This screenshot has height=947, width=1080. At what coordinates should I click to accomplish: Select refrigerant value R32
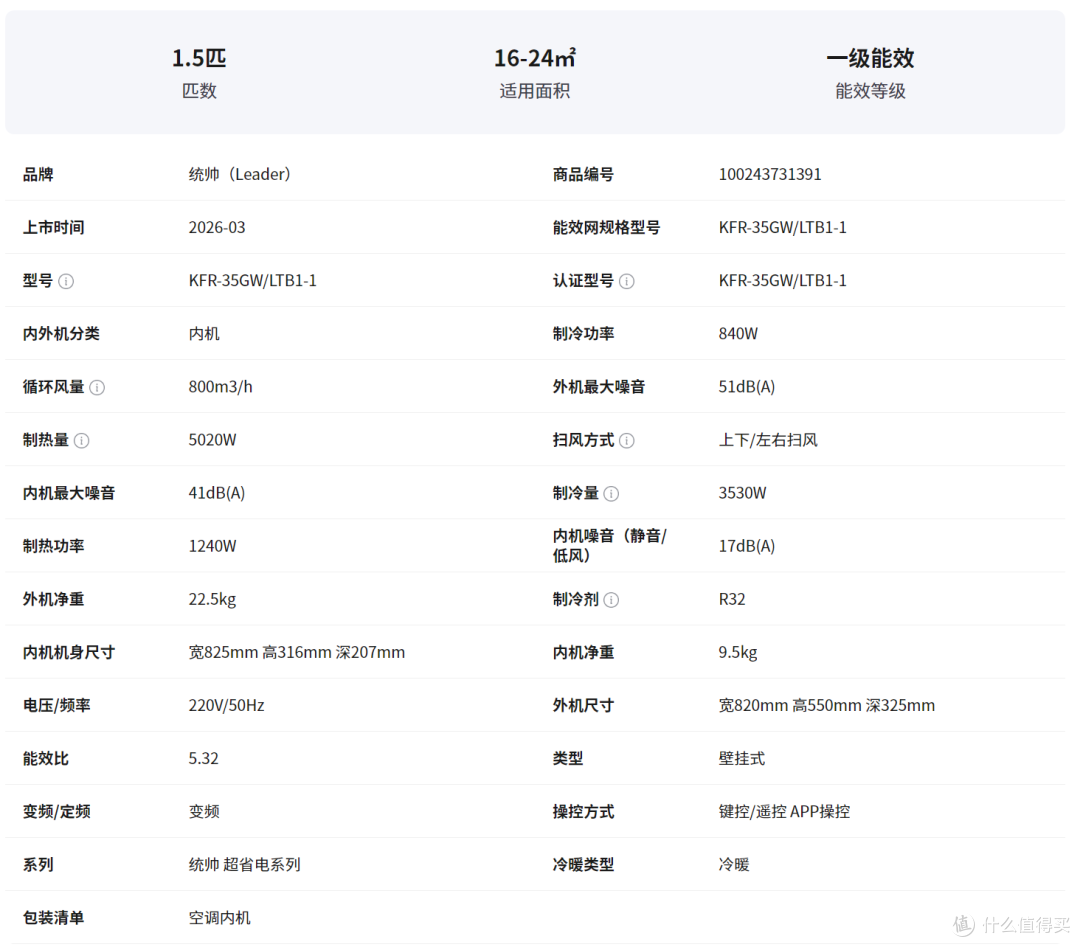click(731, 599)
